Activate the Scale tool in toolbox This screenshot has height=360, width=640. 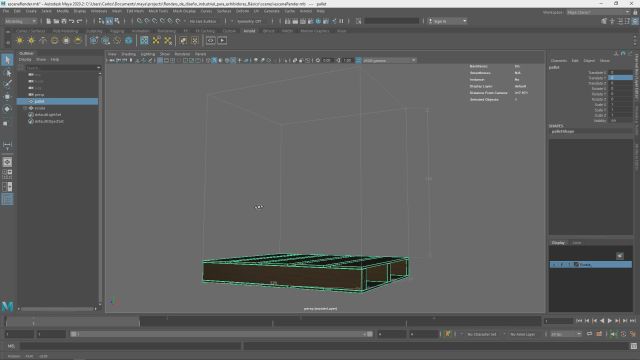pyautogui.click(x=6, y=123)
